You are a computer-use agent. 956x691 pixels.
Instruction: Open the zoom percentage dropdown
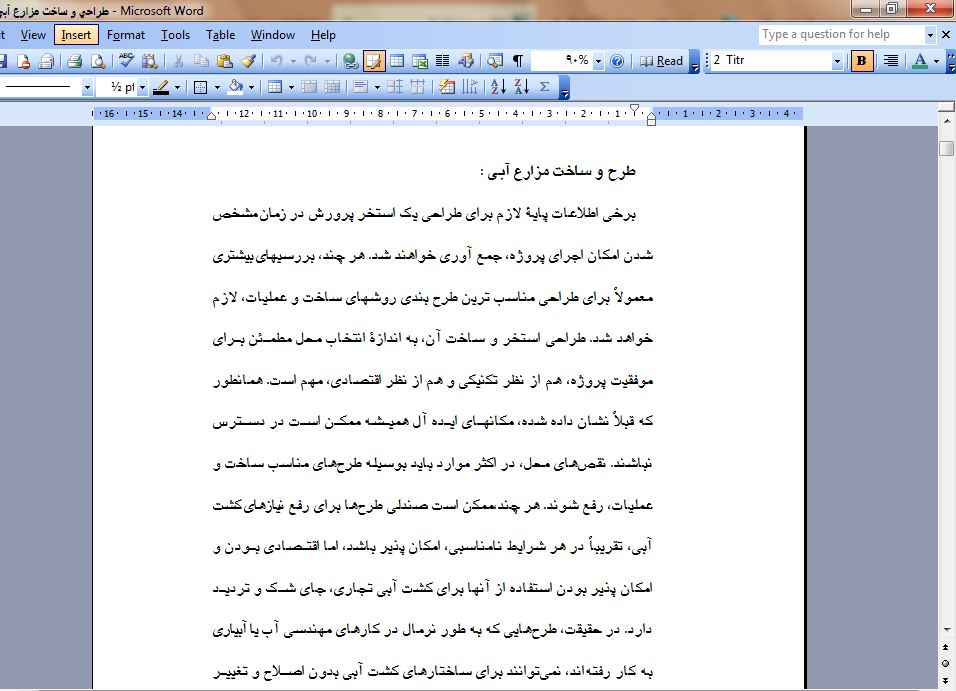coord(598,61)
